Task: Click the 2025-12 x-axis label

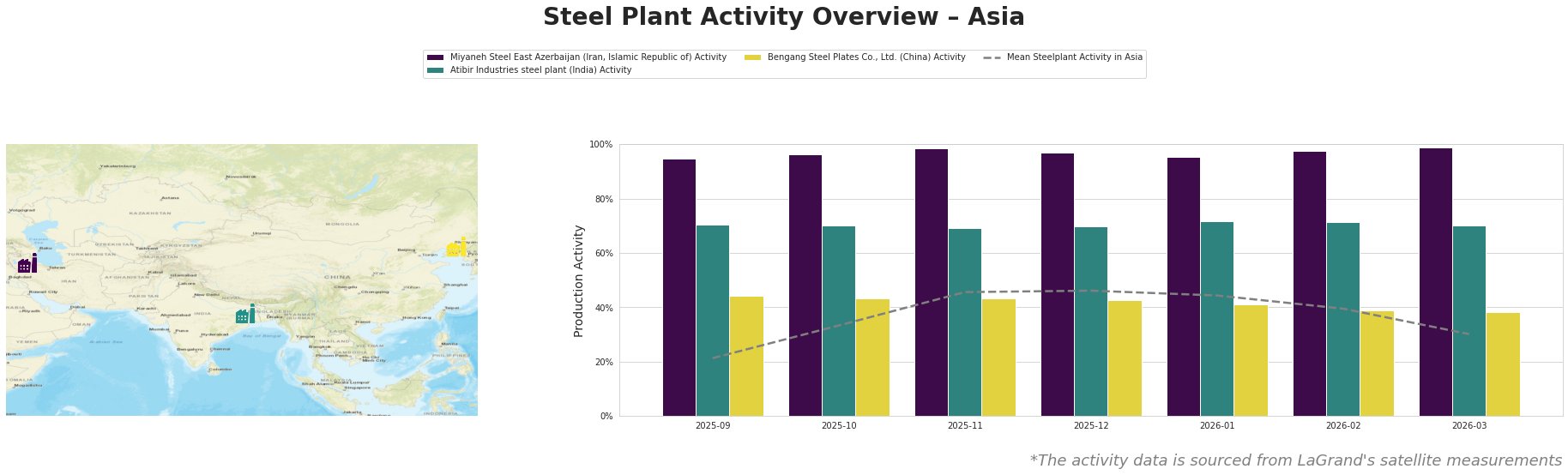Action: [1091, 425]
